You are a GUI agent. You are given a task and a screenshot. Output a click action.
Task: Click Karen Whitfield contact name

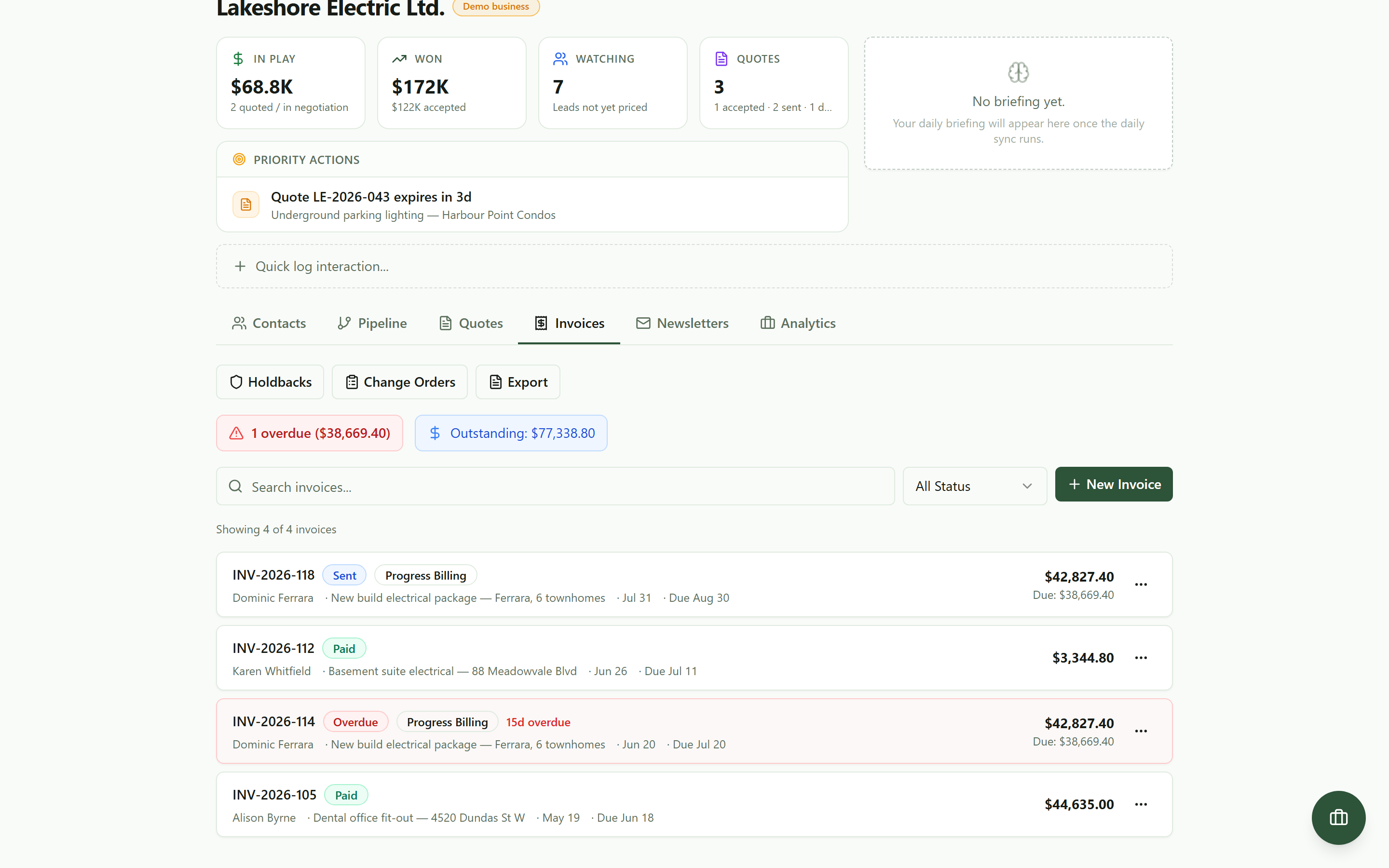pos(272,671)
